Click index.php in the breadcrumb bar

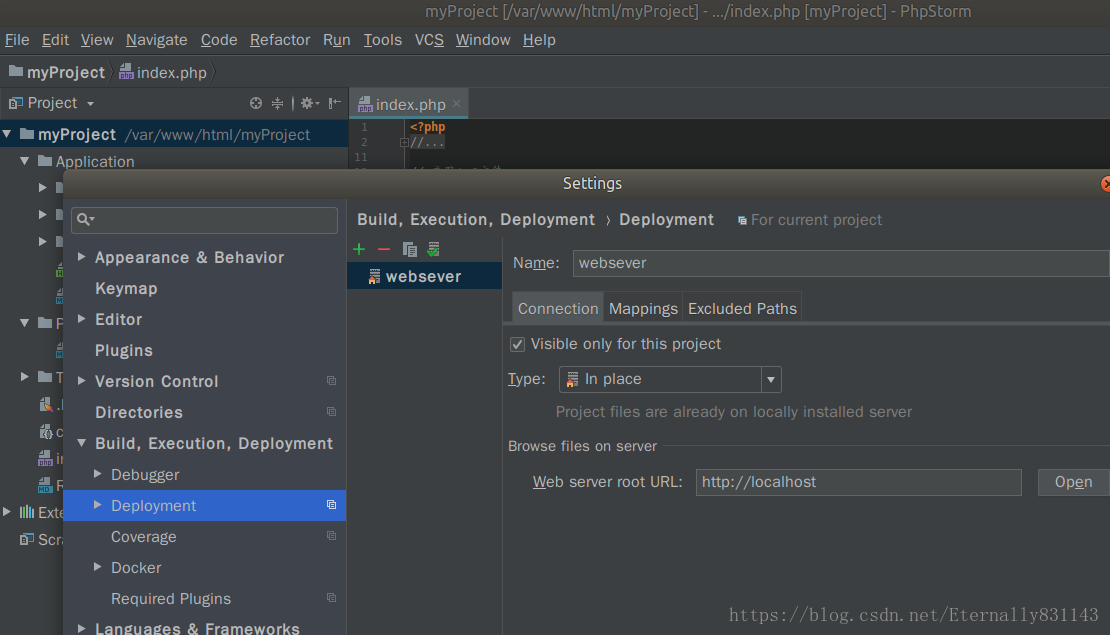coord(164,72)
